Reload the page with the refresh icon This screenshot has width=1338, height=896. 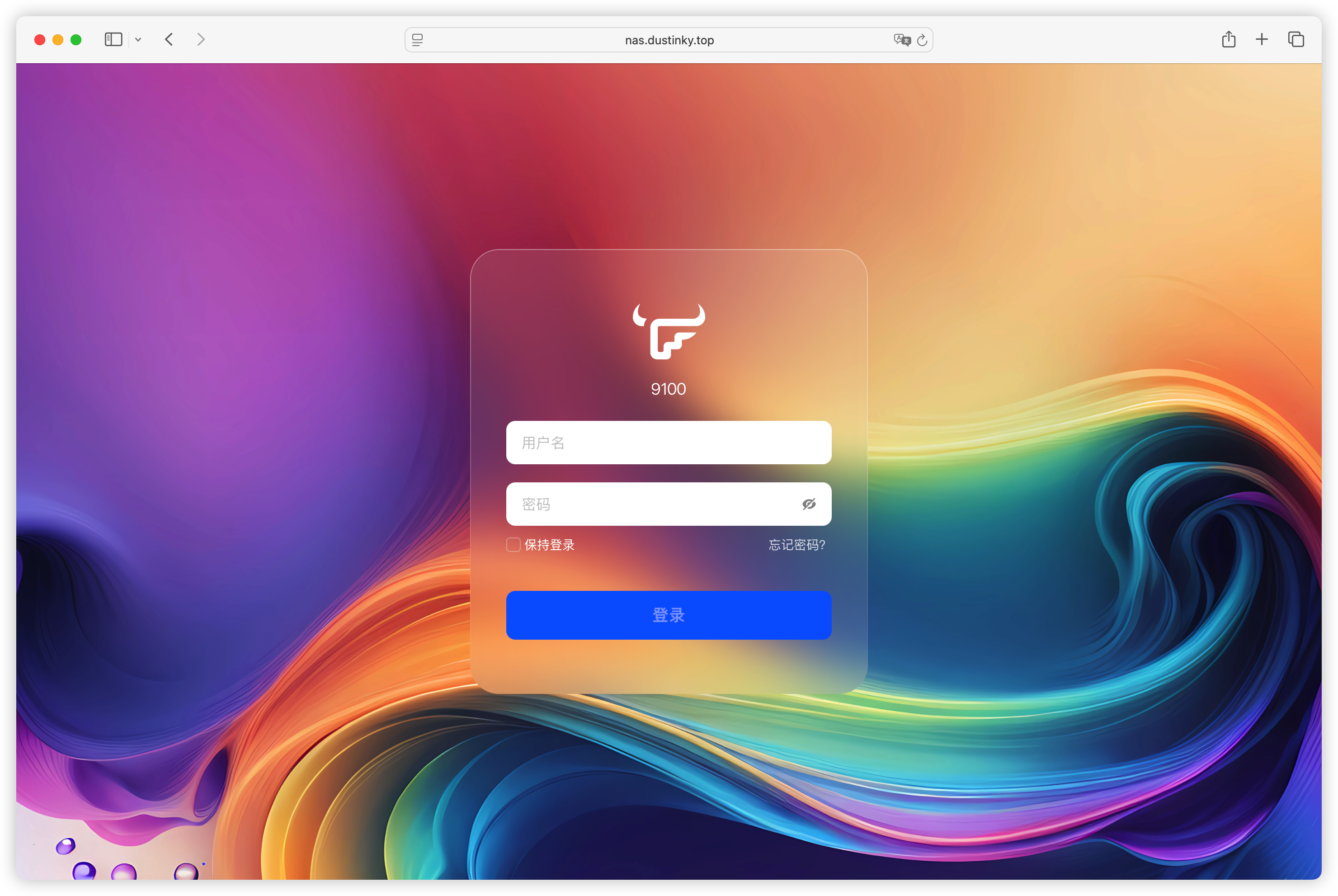point(922,40)
